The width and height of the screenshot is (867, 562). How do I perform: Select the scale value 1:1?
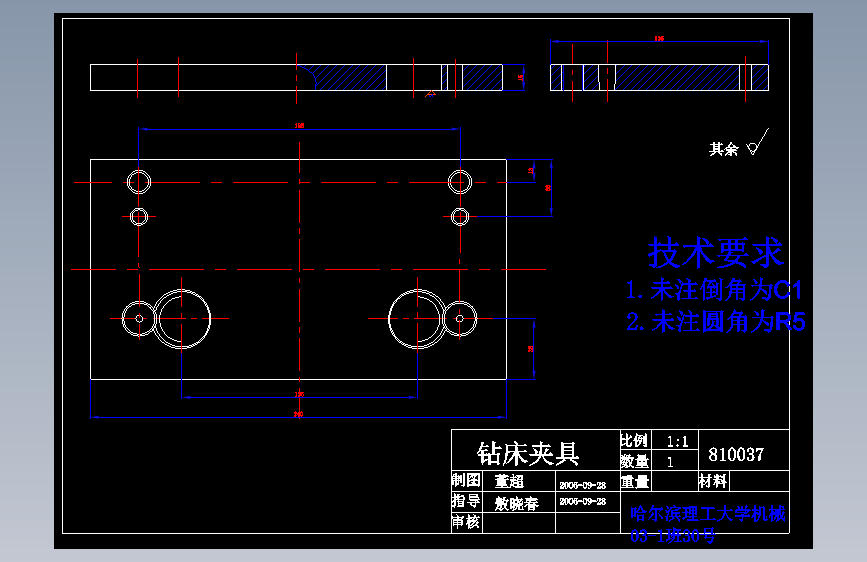tap(677, 441)
